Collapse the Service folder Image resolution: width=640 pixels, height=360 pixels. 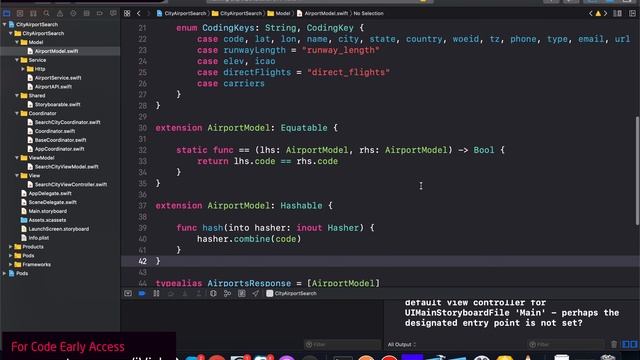click(17, 60)
